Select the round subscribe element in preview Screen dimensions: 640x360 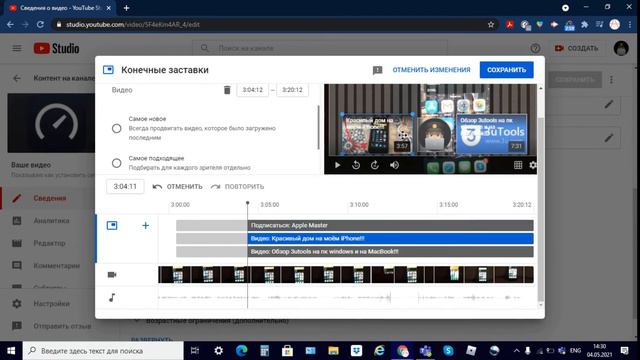click(x=435, y=135)
